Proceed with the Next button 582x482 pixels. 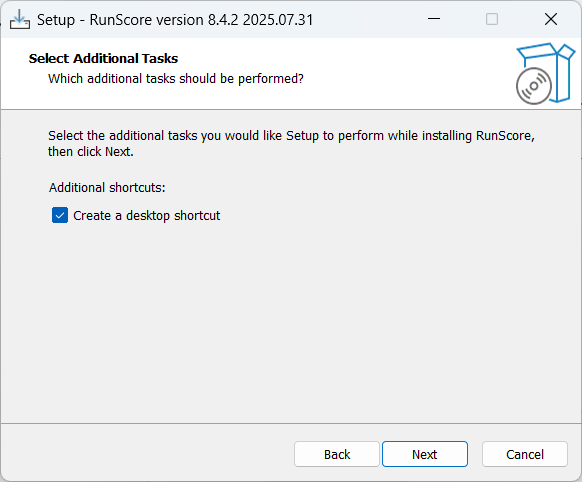(x=425, y=454)
